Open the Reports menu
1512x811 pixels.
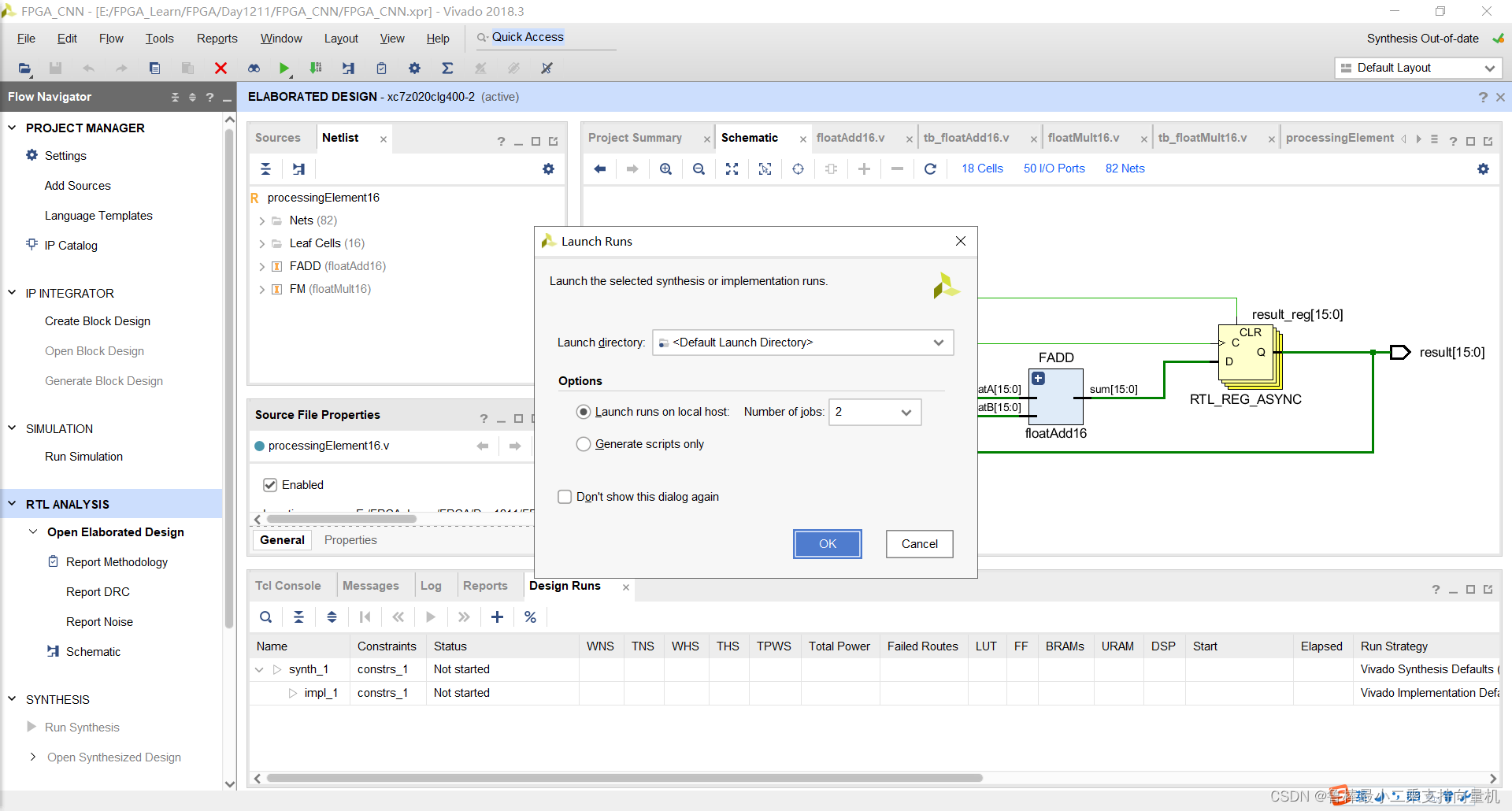point(217,39)
